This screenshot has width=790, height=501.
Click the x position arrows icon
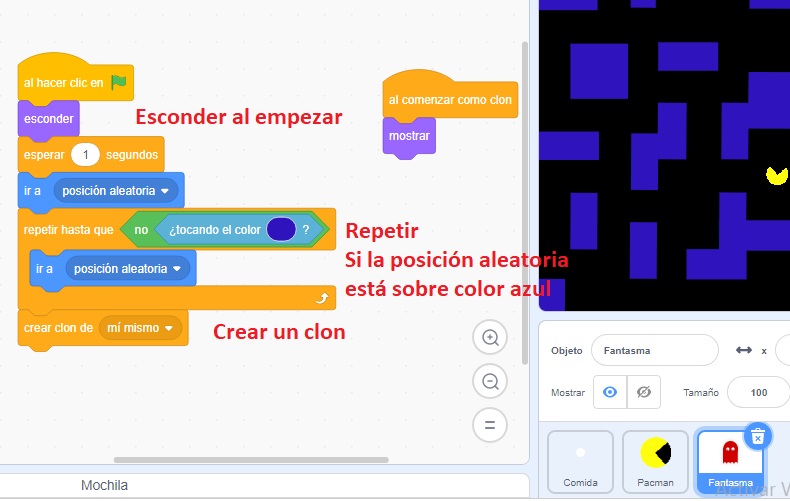pos(743,351)
